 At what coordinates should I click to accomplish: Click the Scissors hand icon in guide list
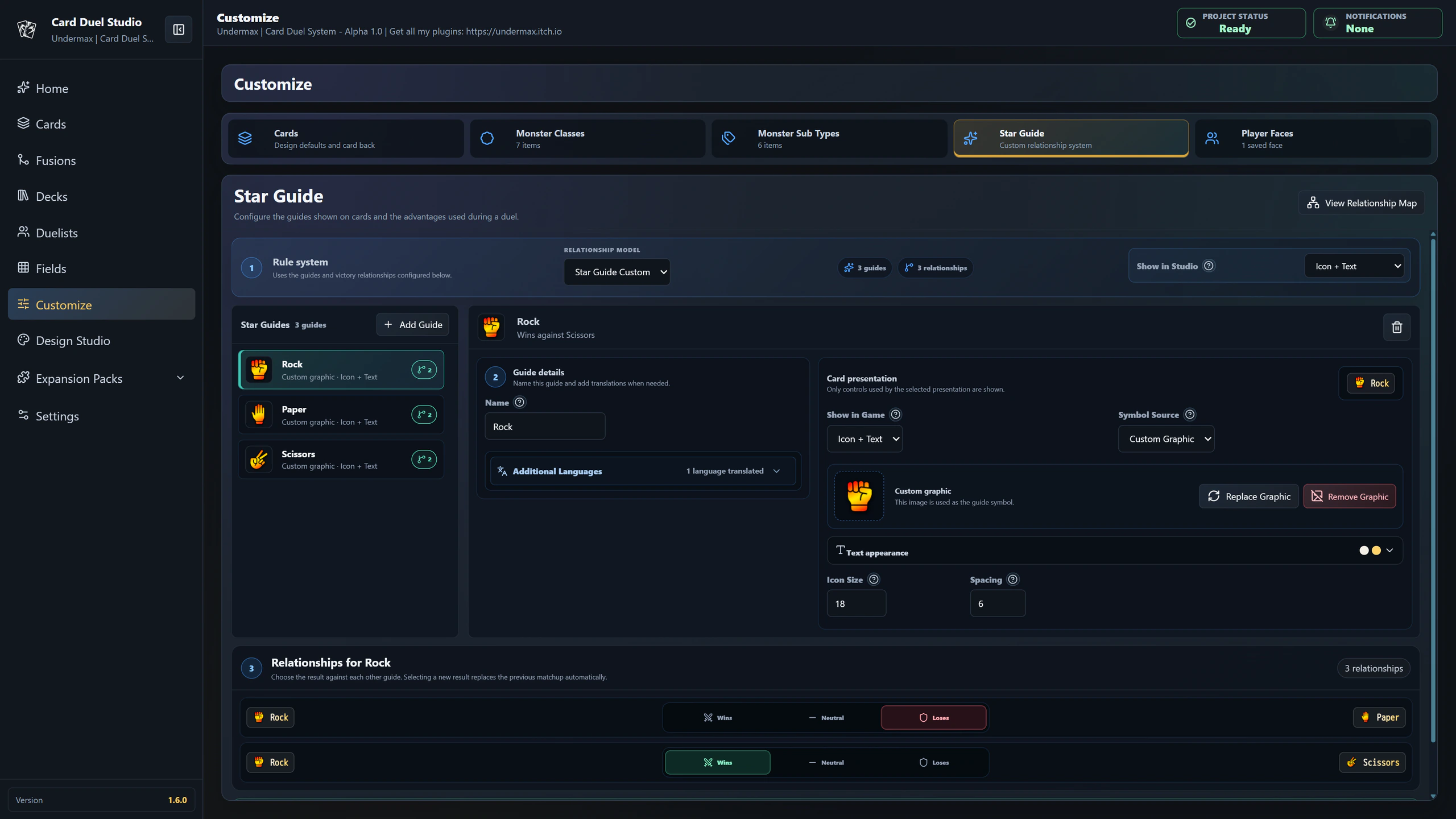pyautogui.click(x=259, y=459)
